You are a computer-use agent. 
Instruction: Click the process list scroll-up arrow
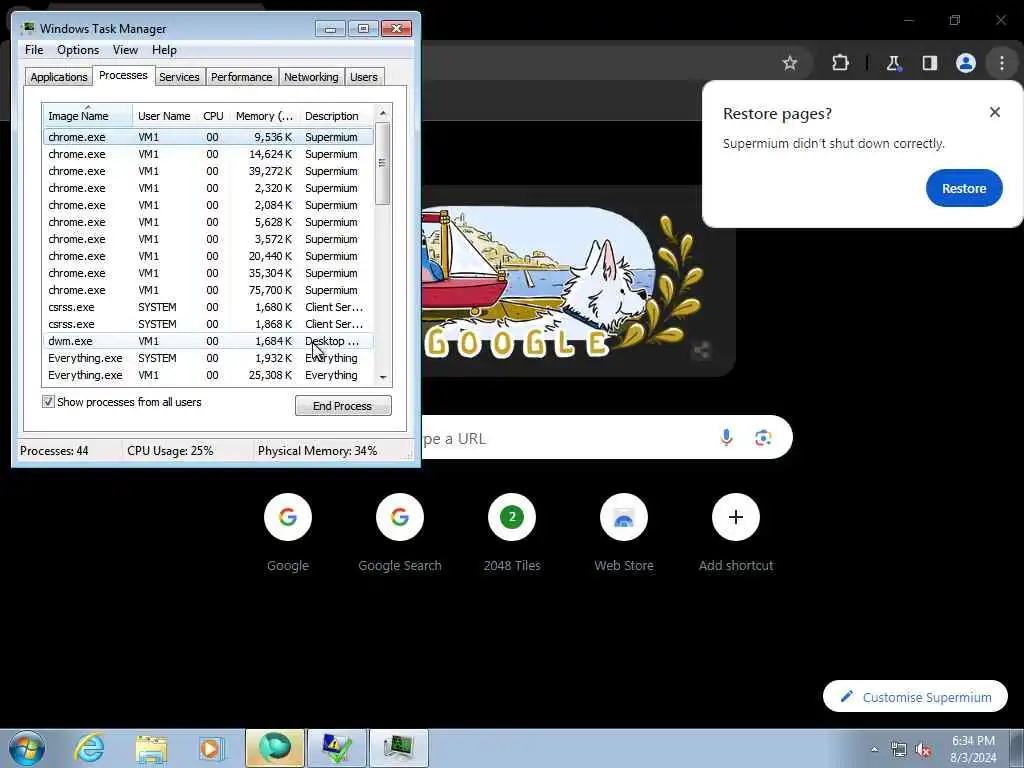click(383, 113)
